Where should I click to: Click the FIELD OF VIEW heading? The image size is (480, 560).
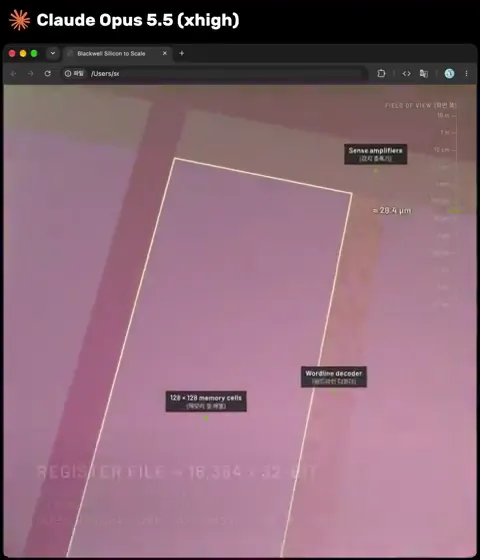(421, 105)
